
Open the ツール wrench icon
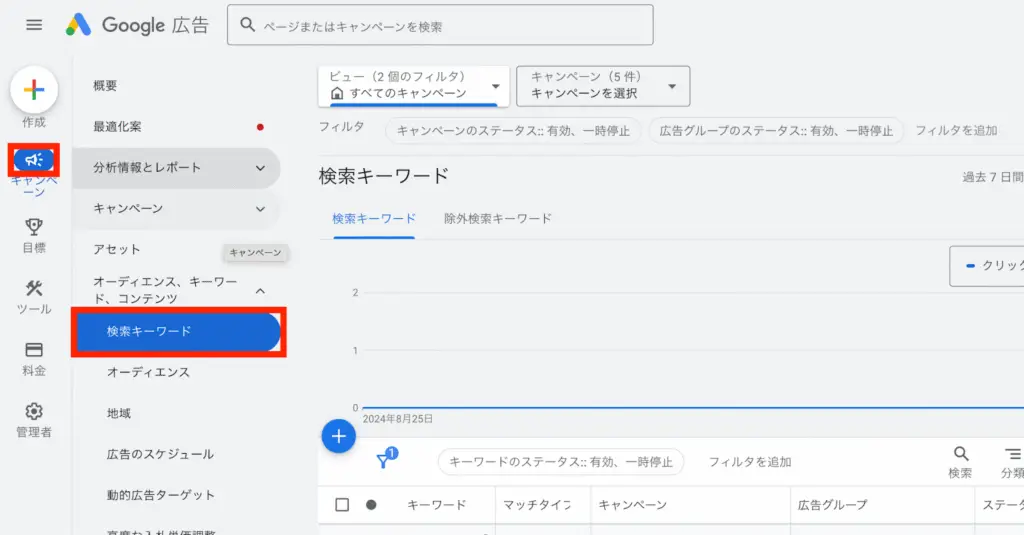(x=34, y=288)
